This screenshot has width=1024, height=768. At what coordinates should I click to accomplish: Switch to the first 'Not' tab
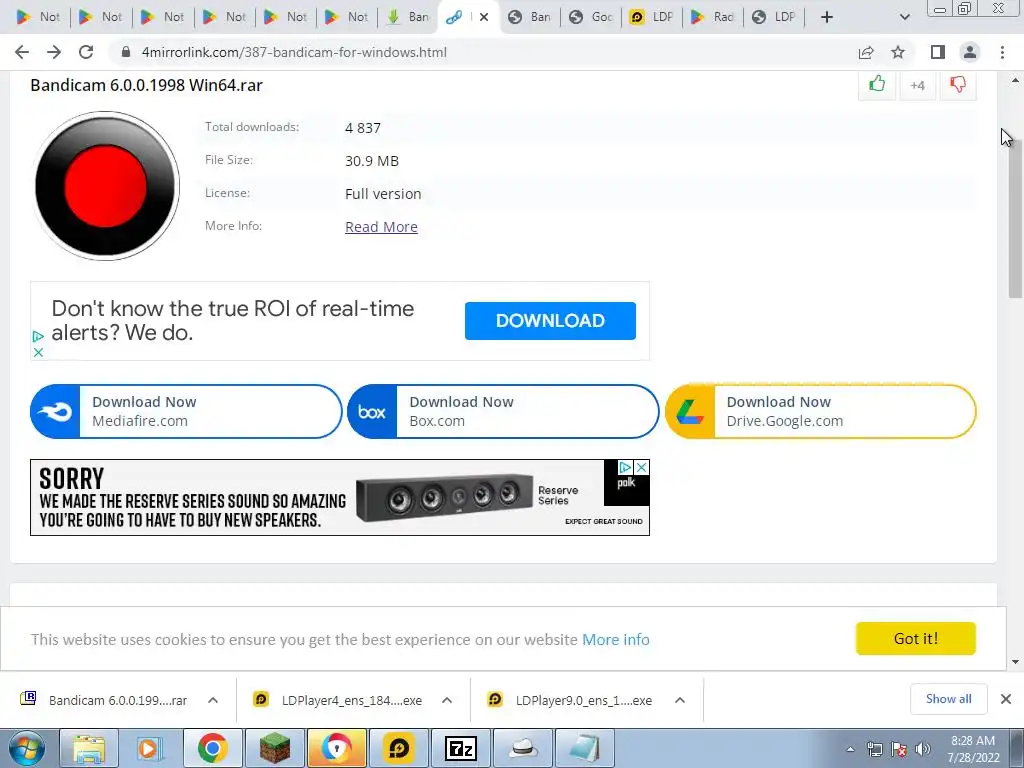click(38, 17)
